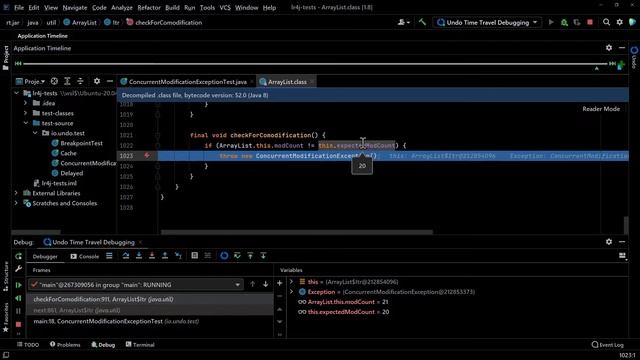This screenshot has width=640, height=360.
Task: Click the Build hammer icon in the toolbar
Action: tap(422, 22)
